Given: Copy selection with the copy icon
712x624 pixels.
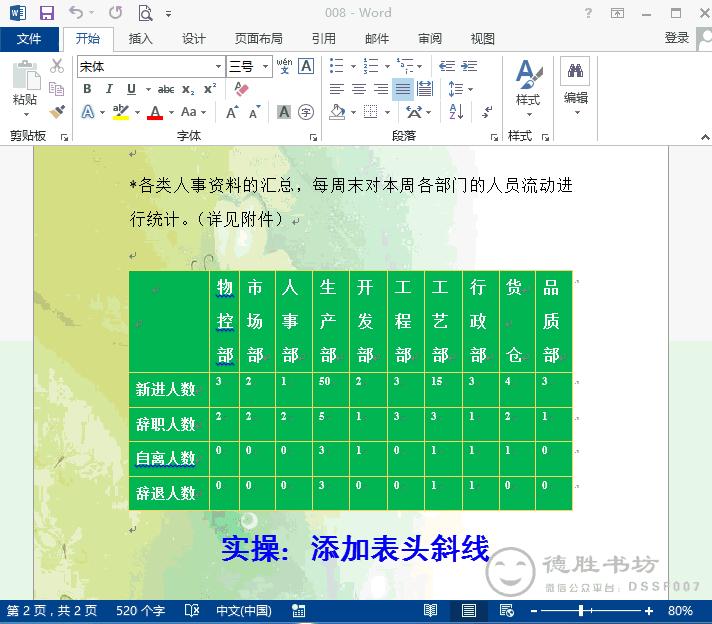Looking at the screenshot, I should coord(56,89).
